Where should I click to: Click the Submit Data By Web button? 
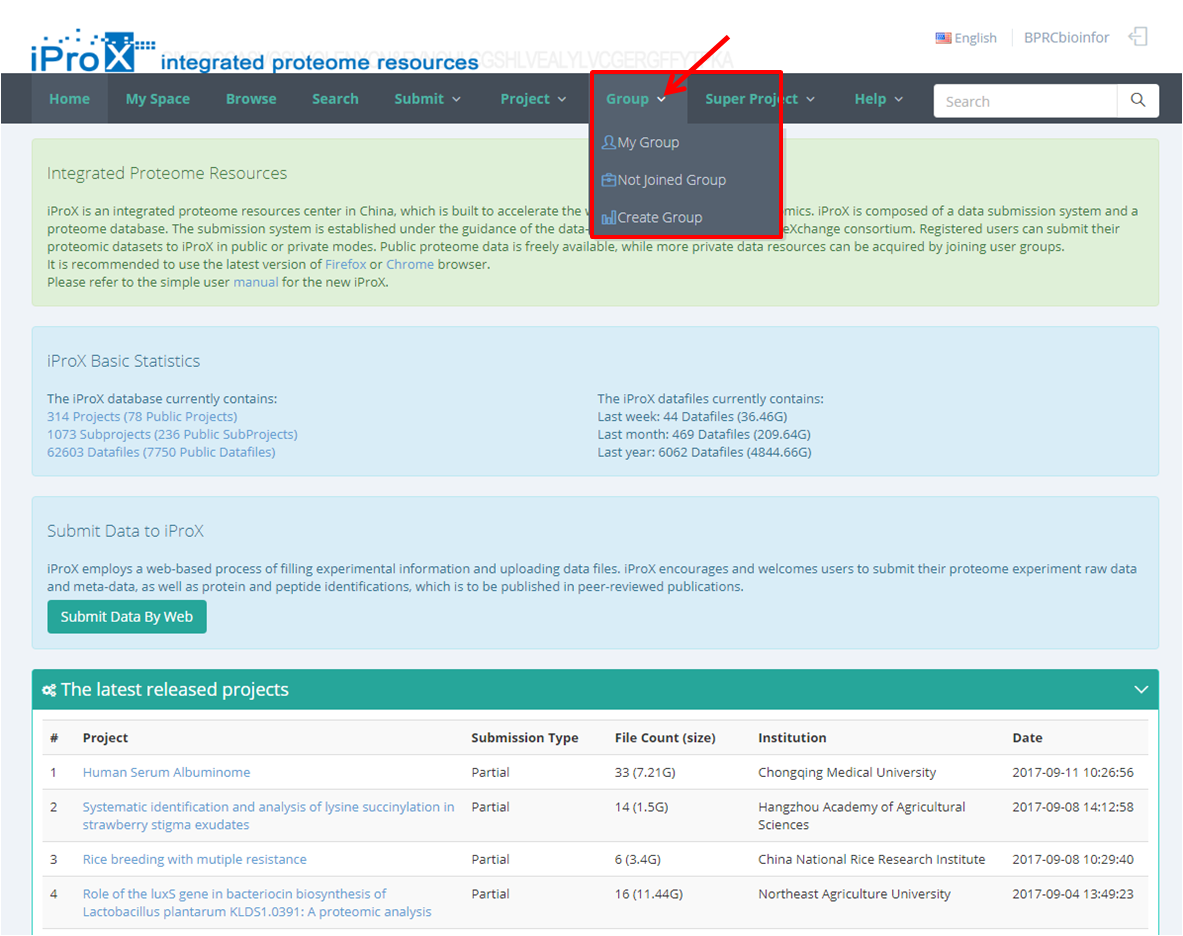coord(127,617)
